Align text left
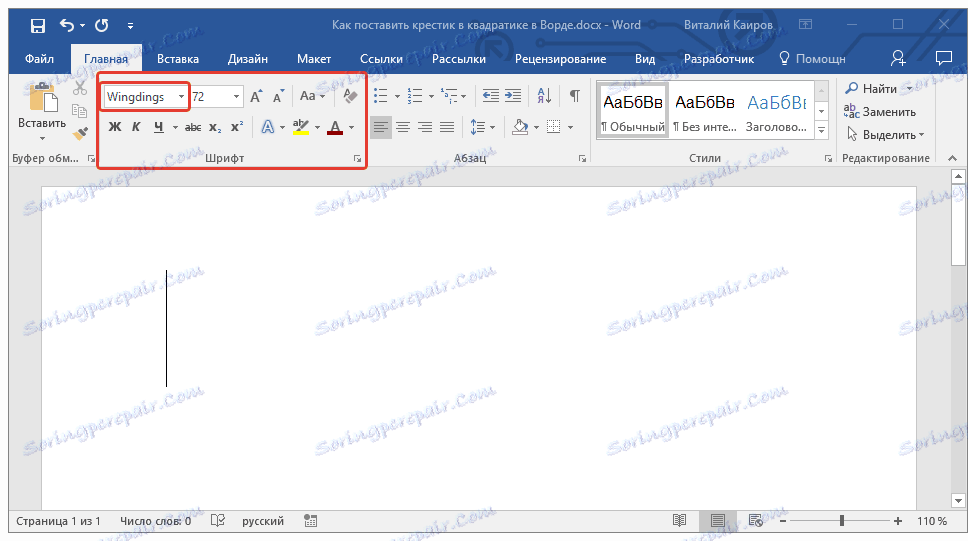Image resolution: width=968 pixels, height=541 pixels. 381,127
